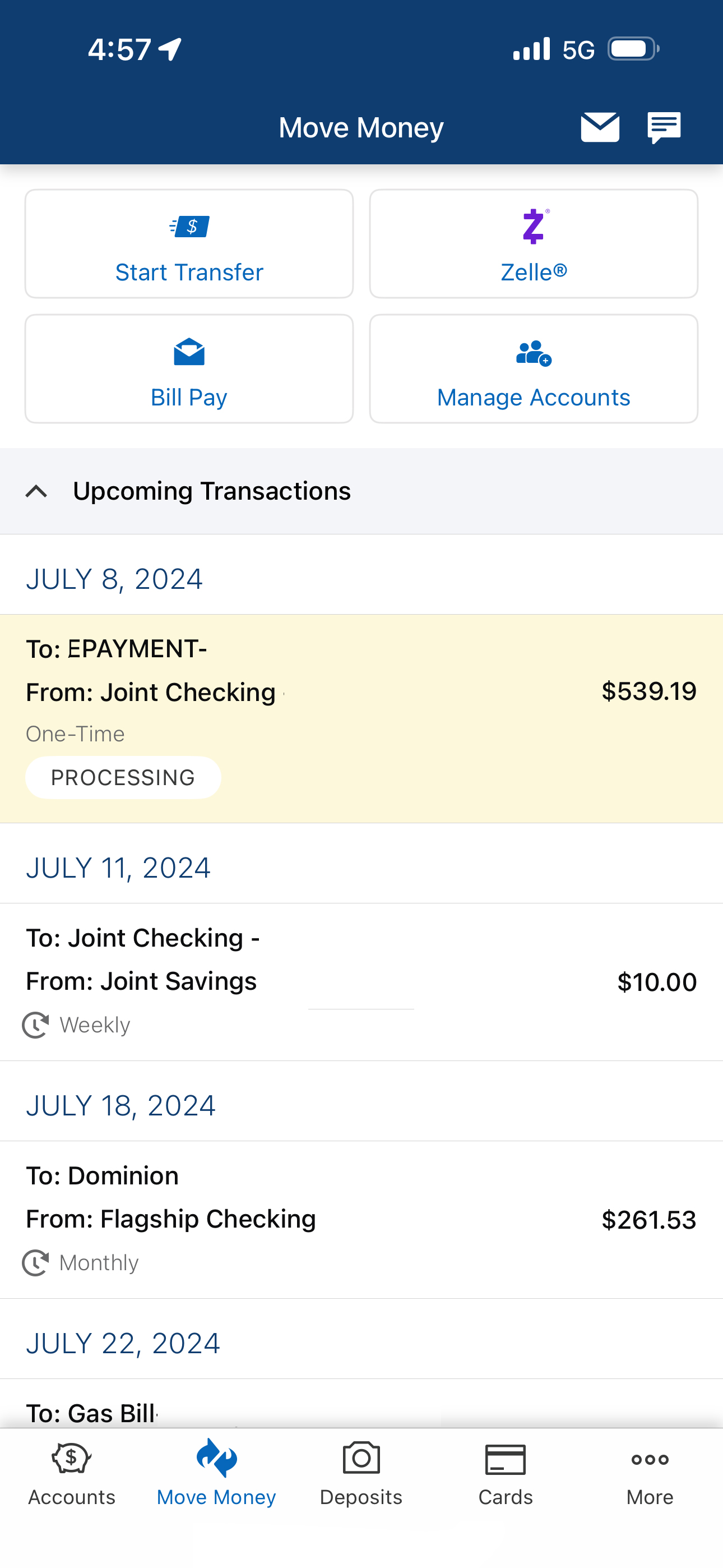The height and width of the screenshot is (1568, 723).
Task: Open the $10.00 Joint Savings weekly transfer
Action: point(361,982)
